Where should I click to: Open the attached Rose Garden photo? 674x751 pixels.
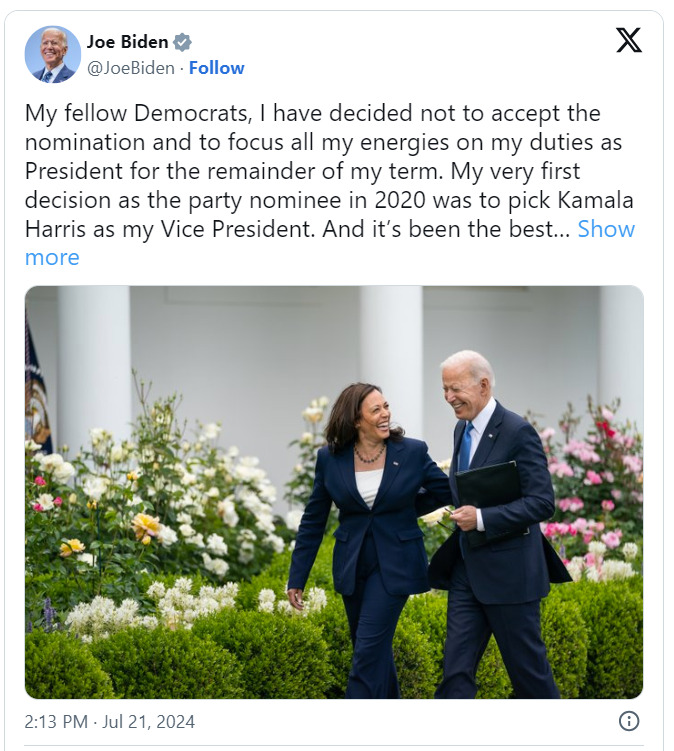(x=334, y=492)
